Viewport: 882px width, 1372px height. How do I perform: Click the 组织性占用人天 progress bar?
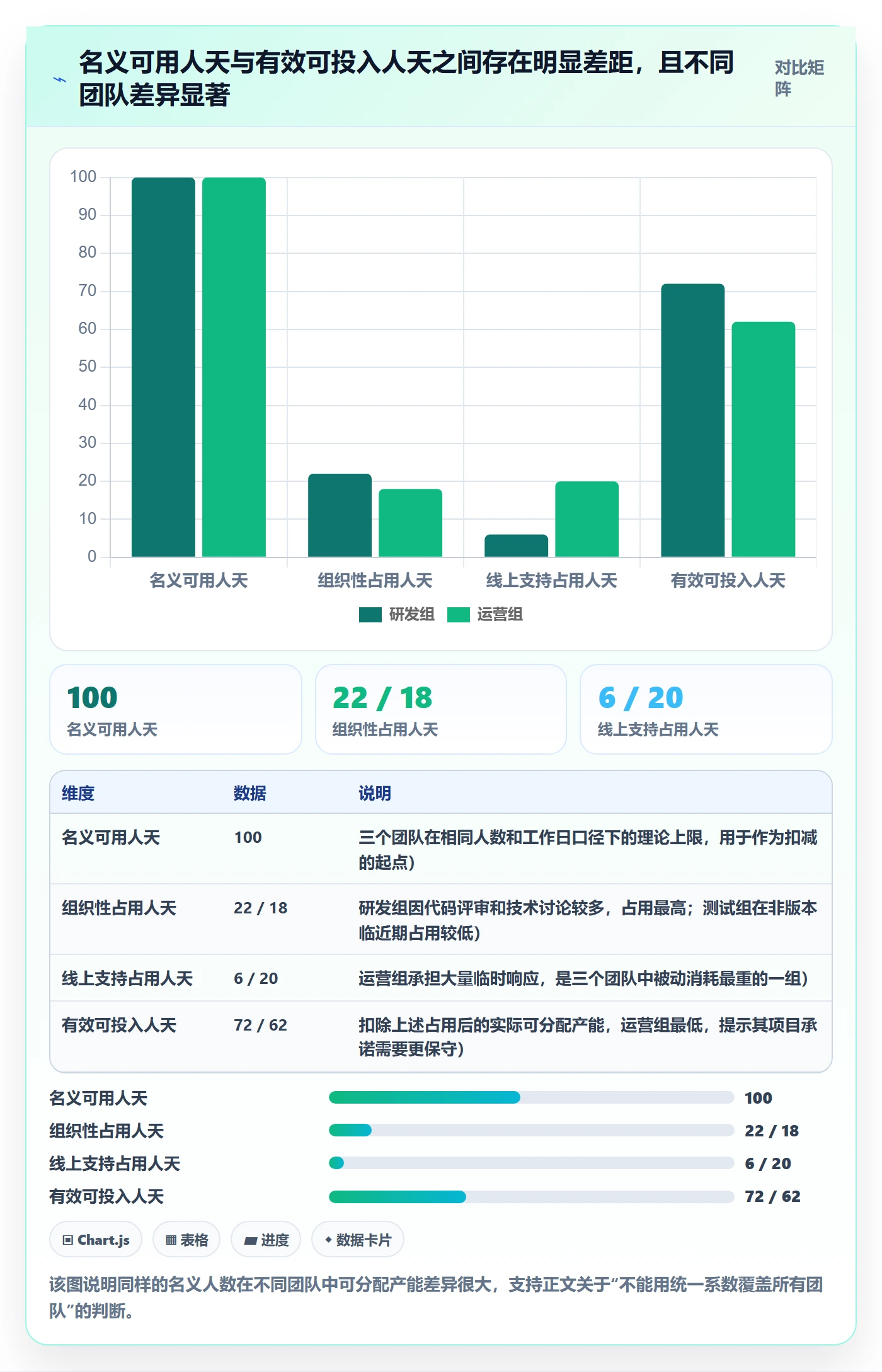coord(531,1130)
